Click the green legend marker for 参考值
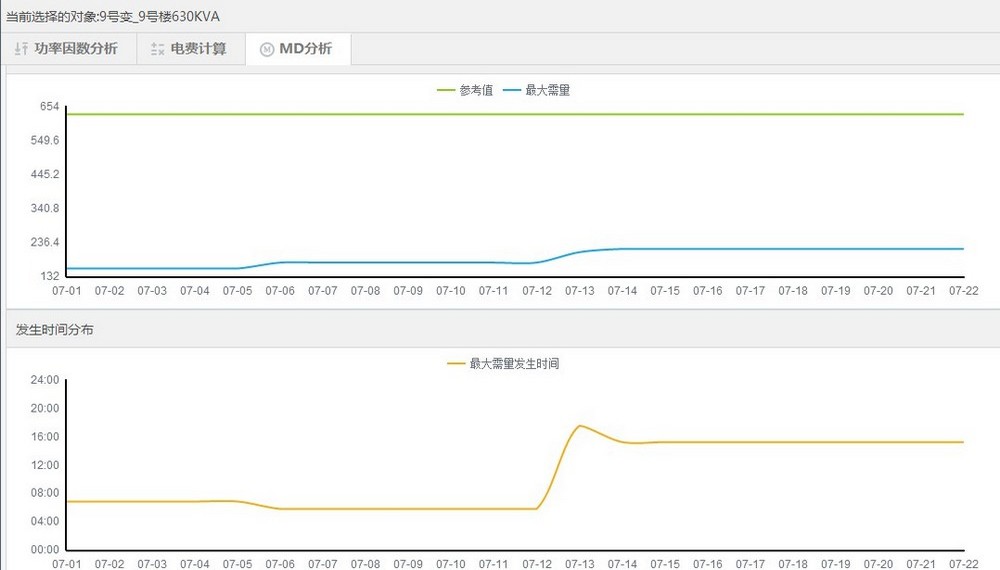This screenshot has width=1000, height=570. click(446, 90)
